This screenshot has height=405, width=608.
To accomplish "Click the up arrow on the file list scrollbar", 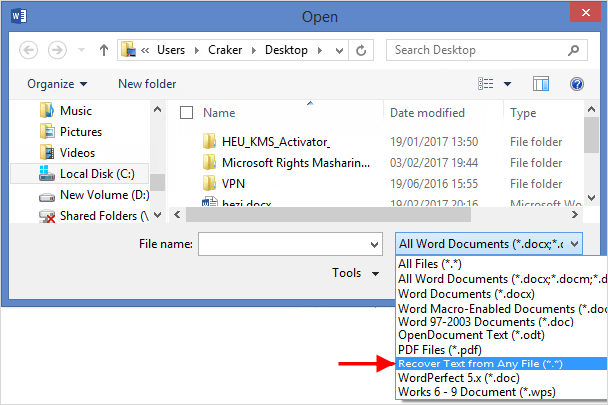I will click(591, 109).
